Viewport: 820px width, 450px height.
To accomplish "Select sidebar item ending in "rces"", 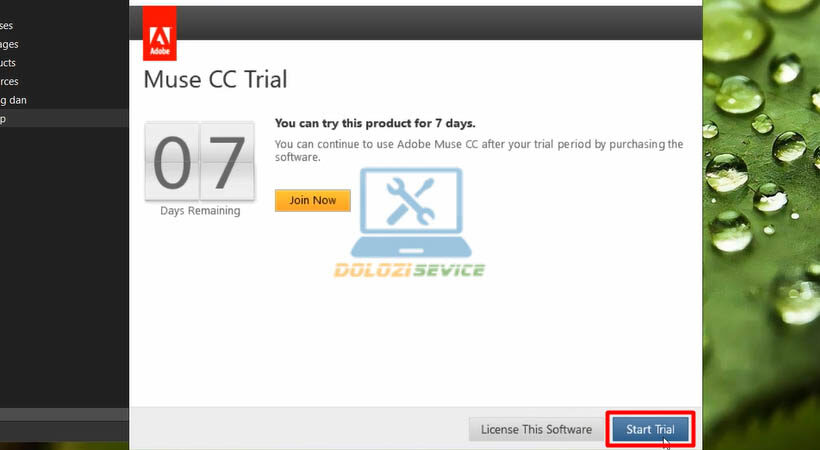I will [x=9, y=82].
